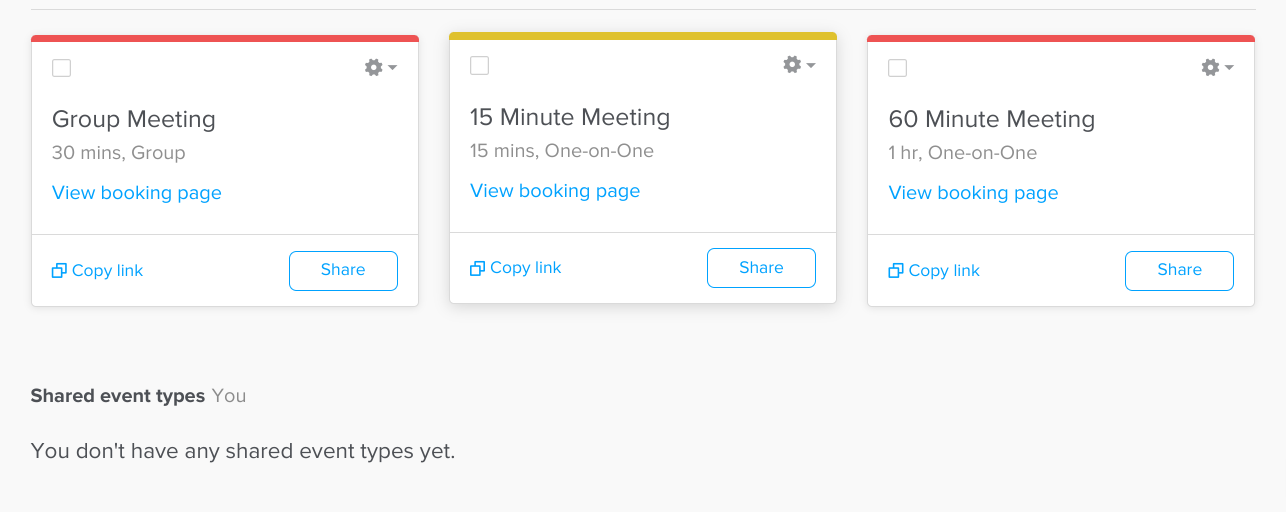1286x512 pixels.
Task: Open gear settings on 60 Minute Meeting card
Action: tap(1210, 68)
